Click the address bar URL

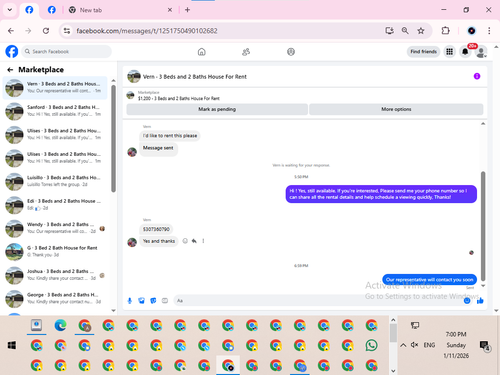[147, 31]
